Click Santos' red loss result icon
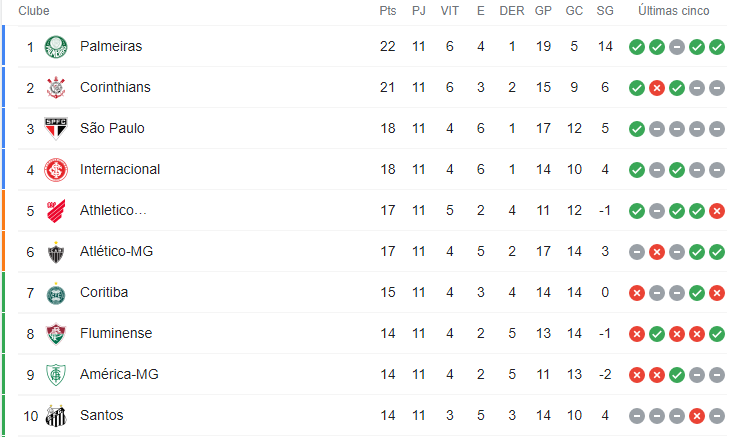Image resolution: width=737 pixels, height=437 pixels. 697,416
